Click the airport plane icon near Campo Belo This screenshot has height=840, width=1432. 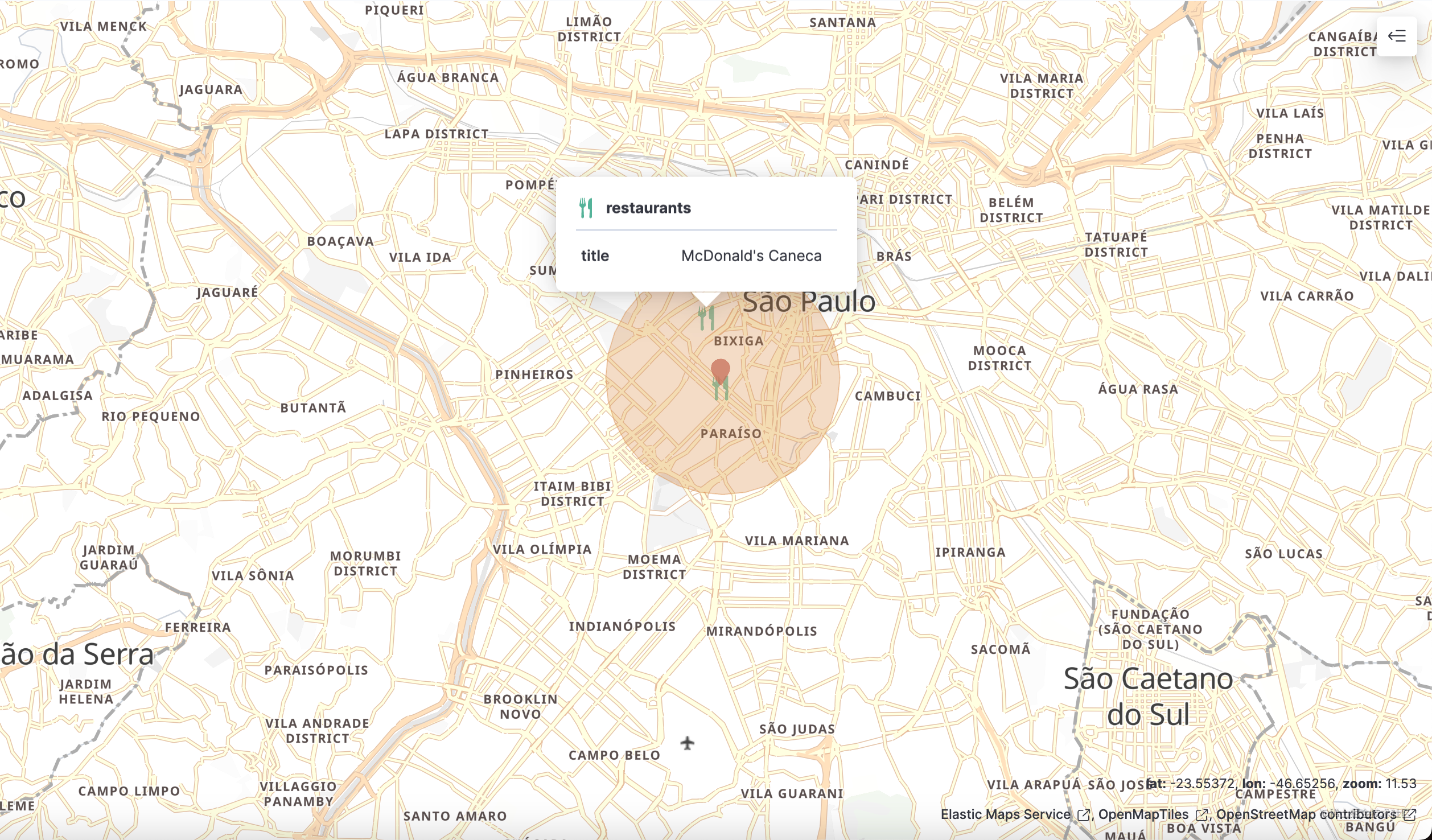click(x=688, y=743)
